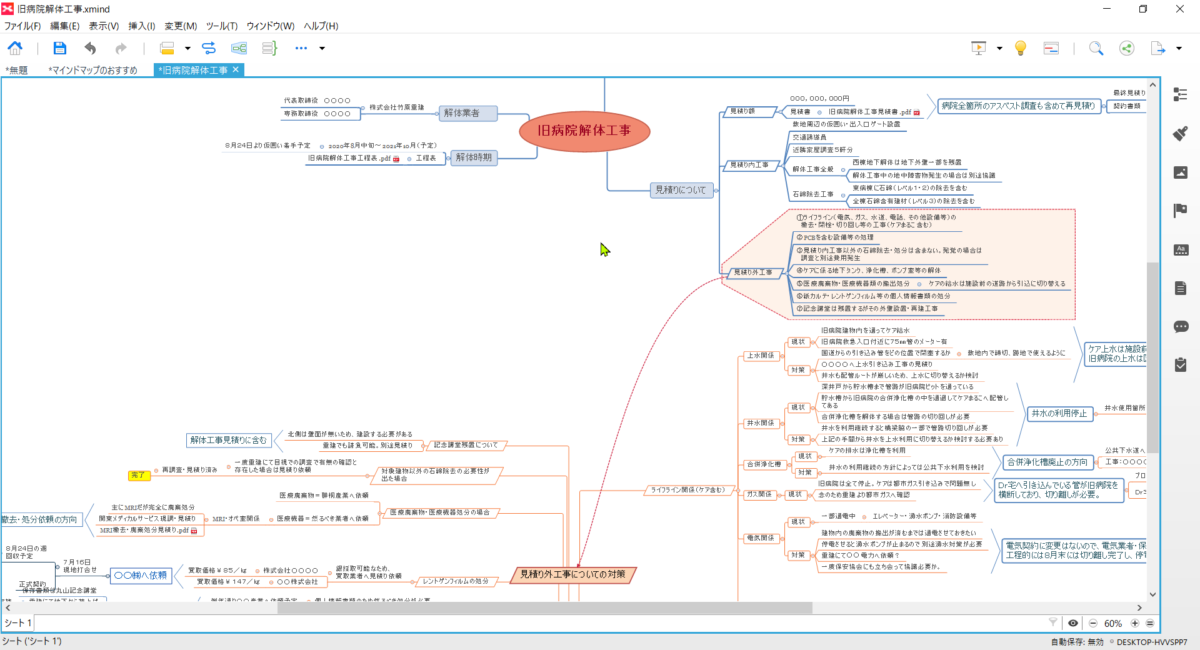Viewport: 1200px width, 650px height.
Task: Select the 解体工事見積りに含む topic
Action: point(228,439)
